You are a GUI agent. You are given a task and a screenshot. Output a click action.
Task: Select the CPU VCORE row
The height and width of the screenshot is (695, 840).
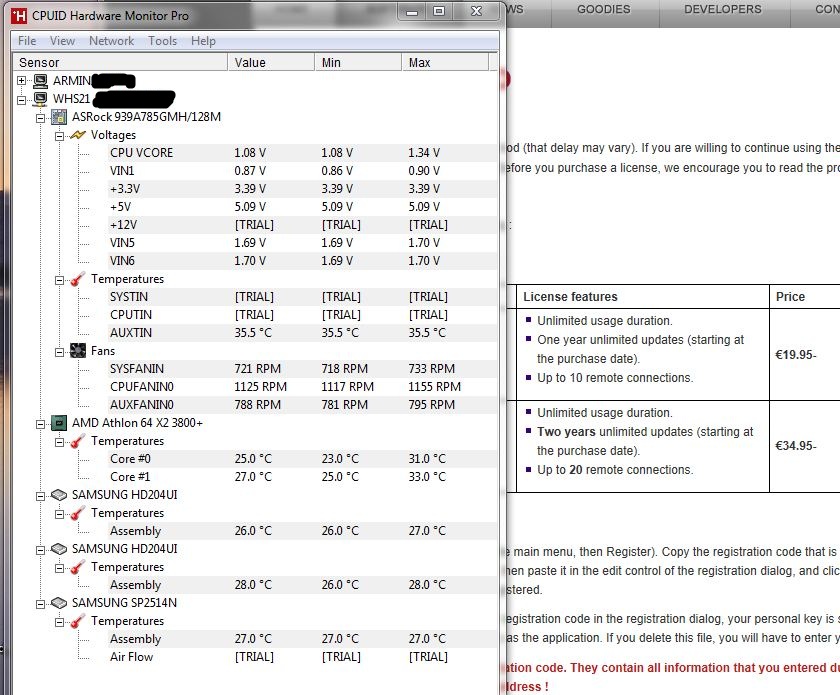point(302,153)
